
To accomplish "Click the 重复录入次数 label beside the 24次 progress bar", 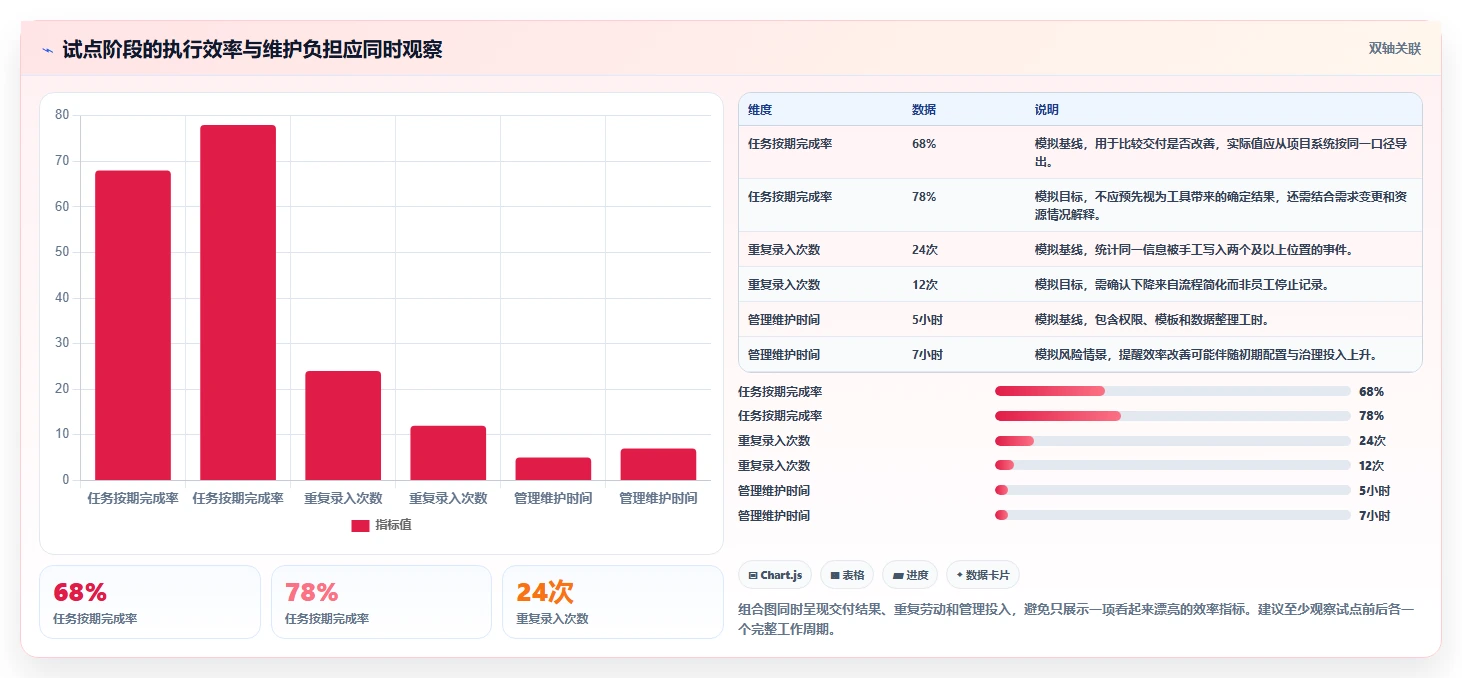I will (x=774, y=441).
